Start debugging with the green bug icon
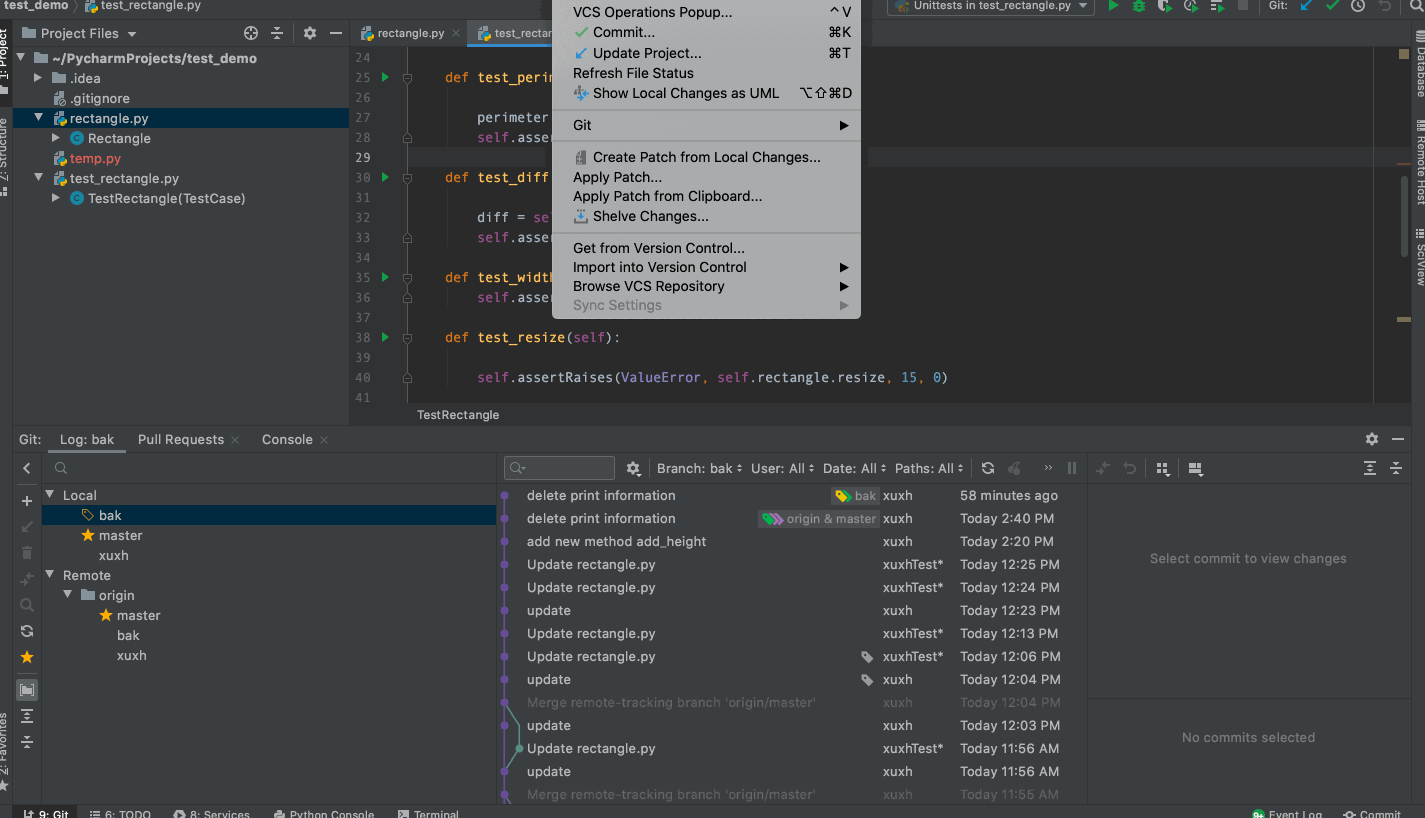The width and height of the screenshot is (1425, 818). coord(1138,6)
